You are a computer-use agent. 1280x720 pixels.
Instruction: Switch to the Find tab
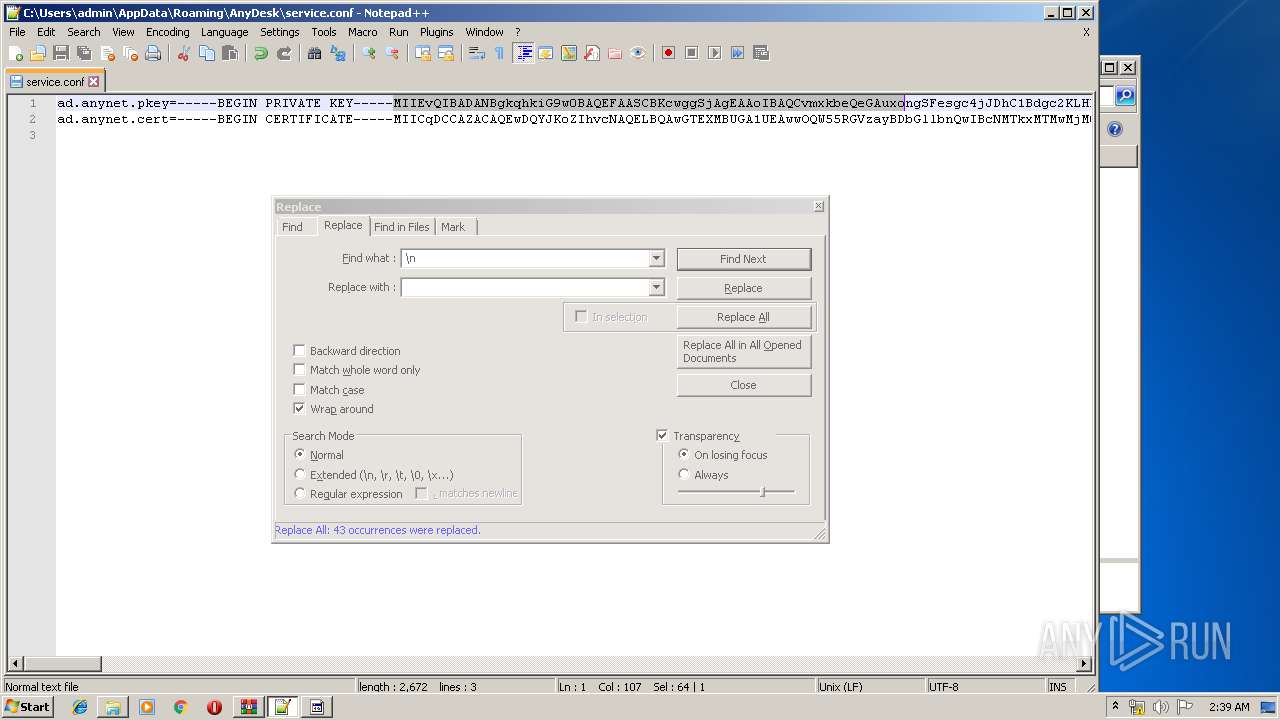tap(292, 227)
